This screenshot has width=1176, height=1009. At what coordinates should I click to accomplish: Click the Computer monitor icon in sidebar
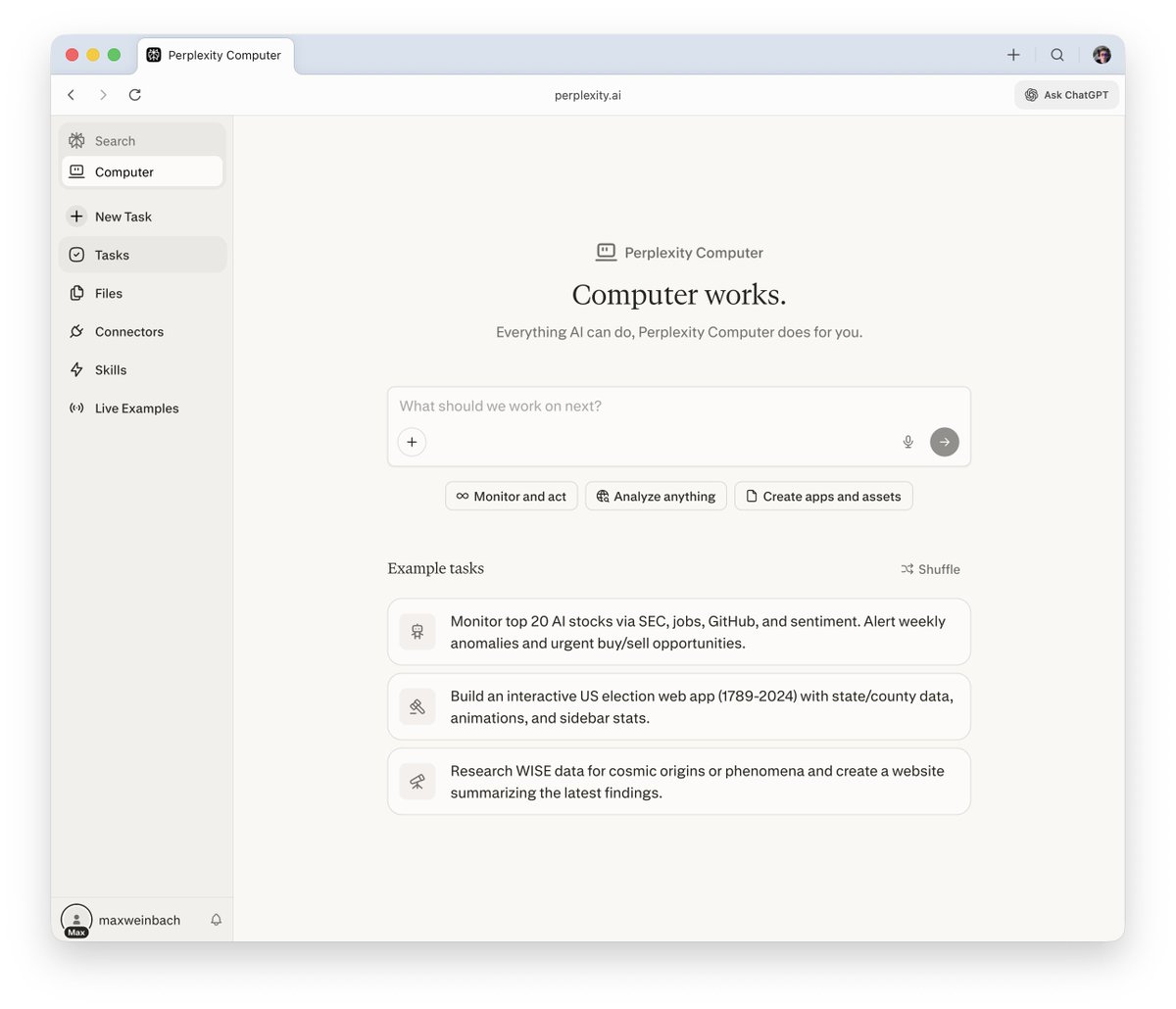[76, 171]
